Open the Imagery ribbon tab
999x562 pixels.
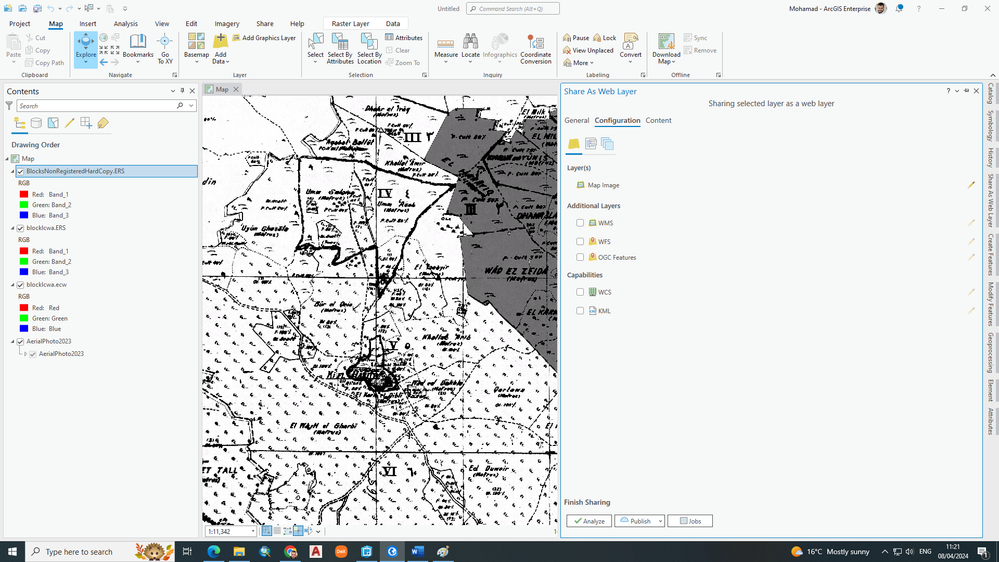(x=227, y=24)
